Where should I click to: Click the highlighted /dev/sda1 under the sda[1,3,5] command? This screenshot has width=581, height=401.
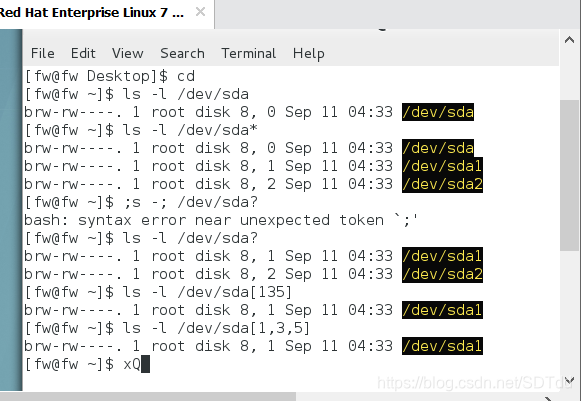[x=442, y=346]
